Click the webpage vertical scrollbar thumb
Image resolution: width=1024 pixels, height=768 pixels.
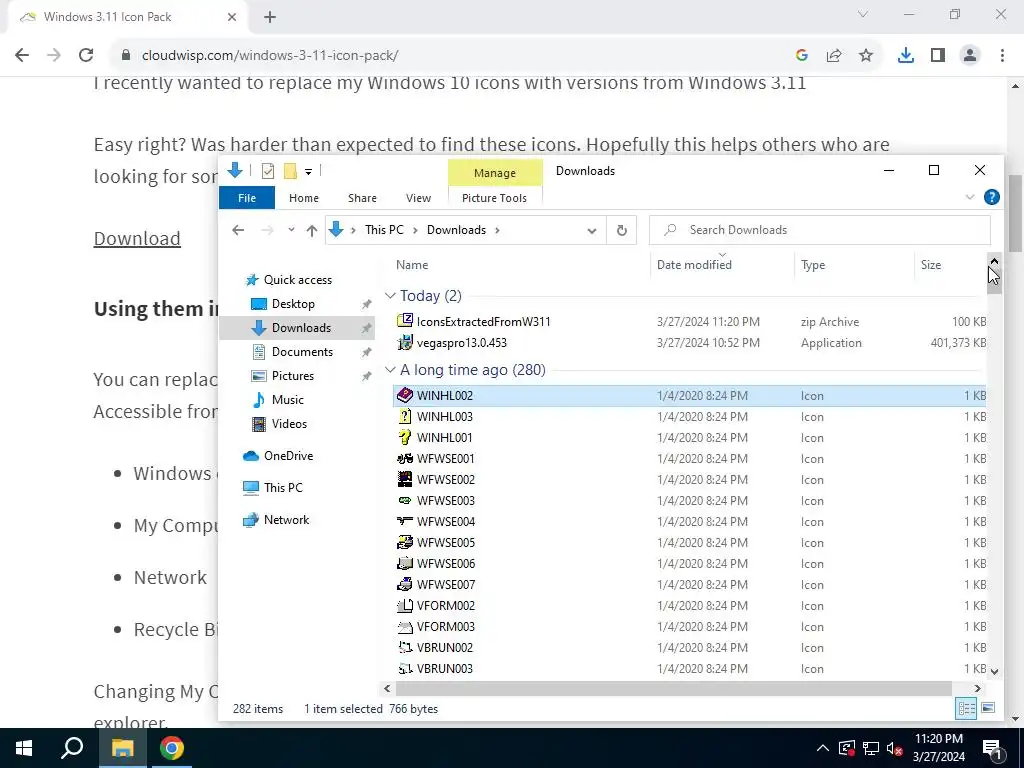pyautogui.click(x=1015, y=214)
